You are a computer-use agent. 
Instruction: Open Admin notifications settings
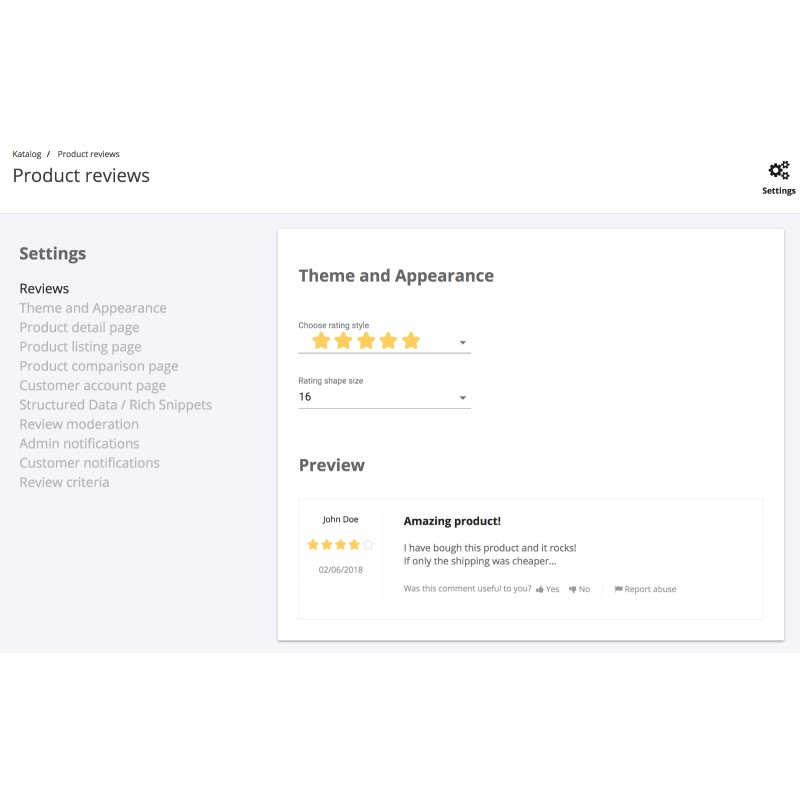[x=79, y=443]
